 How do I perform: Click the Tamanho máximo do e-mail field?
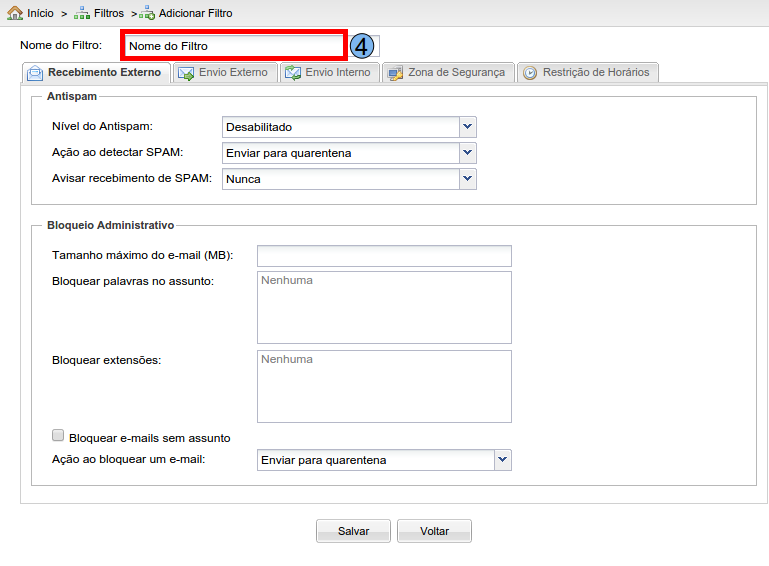tap(384, 256)
